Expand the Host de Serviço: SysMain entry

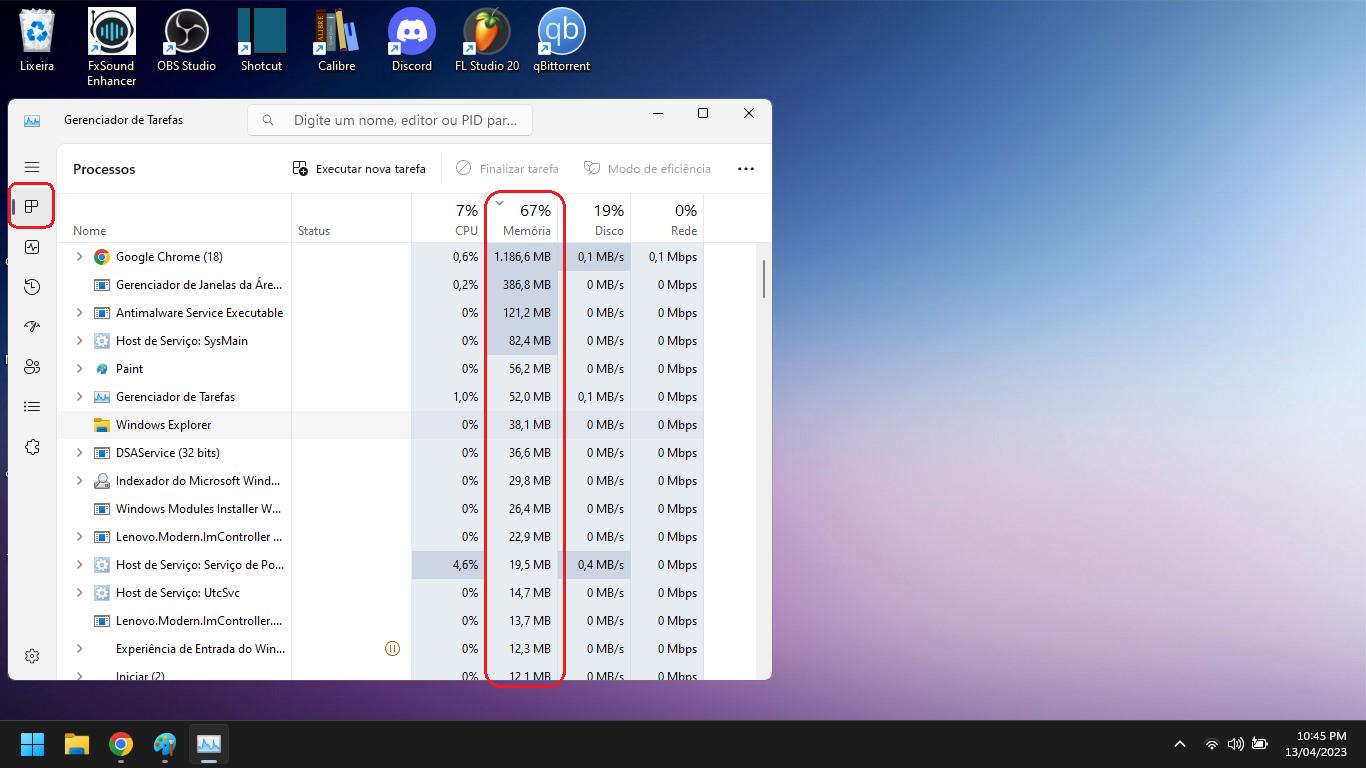[79, 340]
